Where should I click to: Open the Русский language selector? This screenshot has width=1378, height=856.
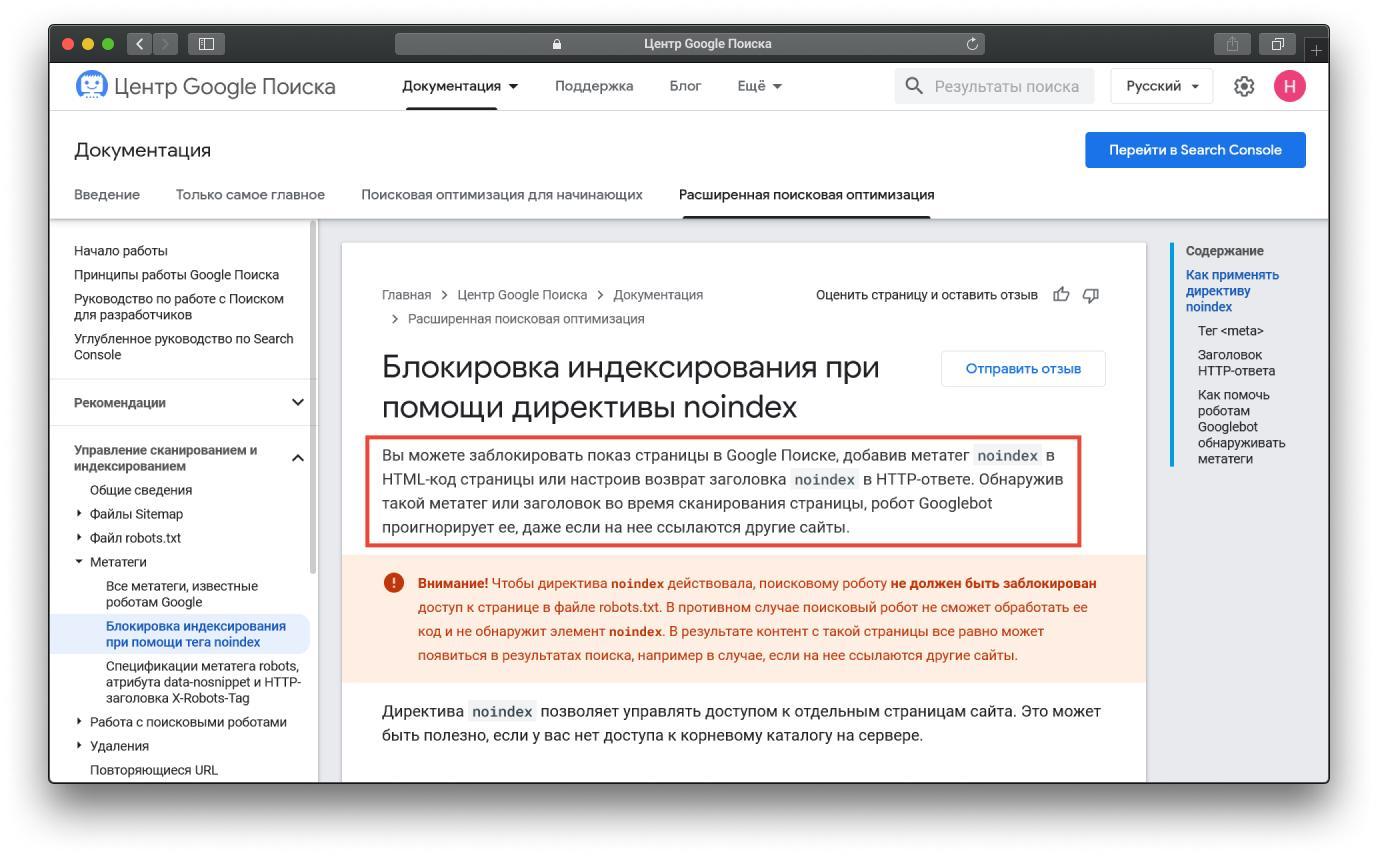1162,86
